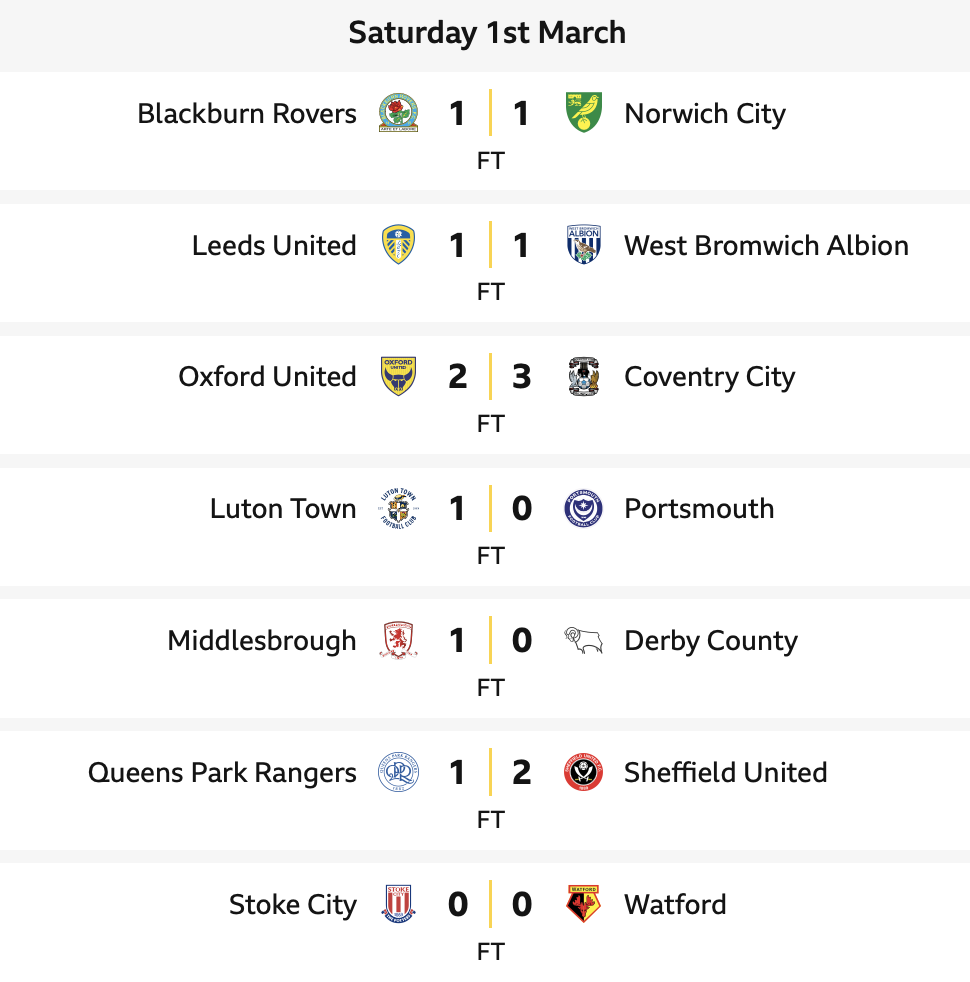The image size is (970, 982).
Task: Click the Saturday 1st March date header
Action: coord(486,33)
